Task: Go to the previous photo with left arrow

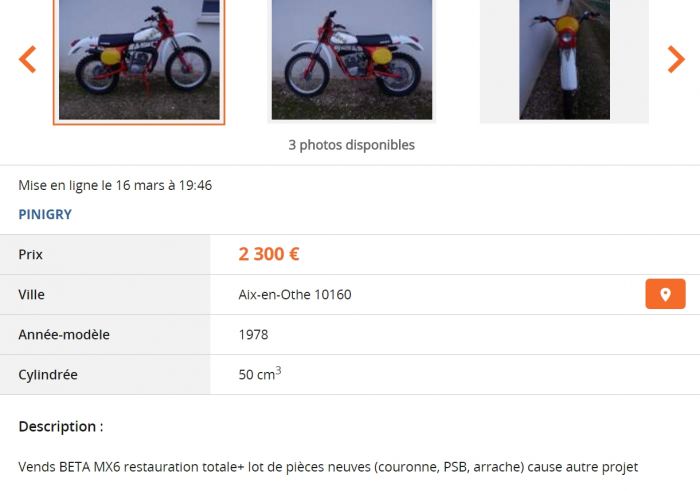Action: pyautogui.click(x=27, y=59)
